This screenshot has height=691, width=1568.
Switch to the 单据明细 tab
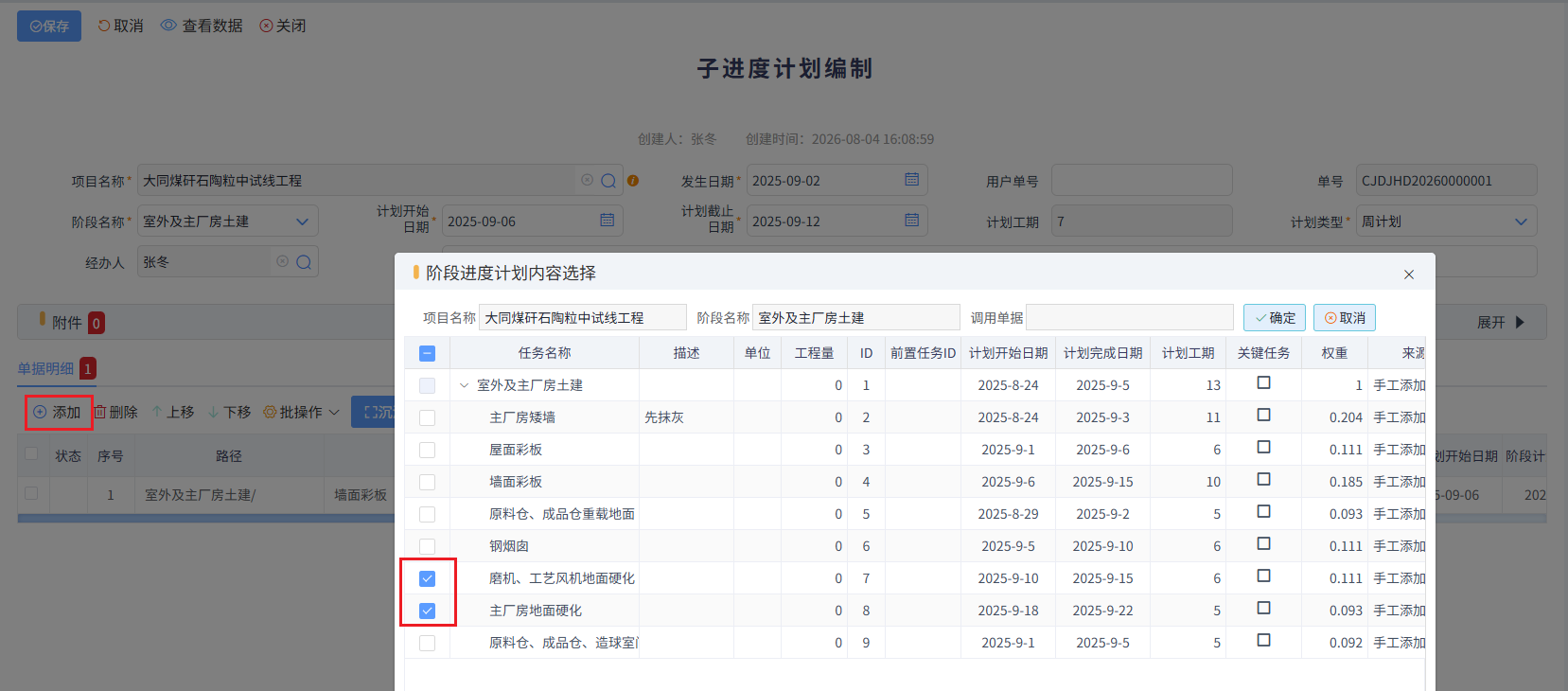57,368
